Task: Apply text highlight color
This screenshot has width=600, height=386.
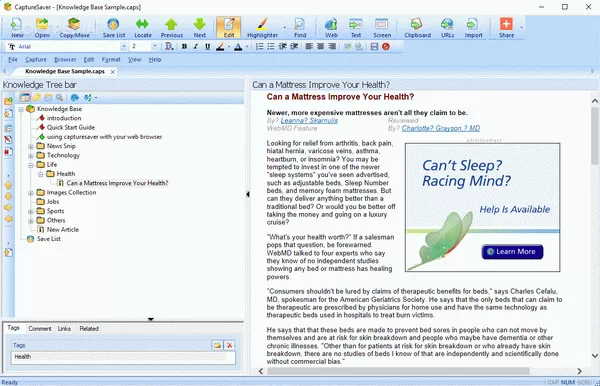Action: coord(220,47)
